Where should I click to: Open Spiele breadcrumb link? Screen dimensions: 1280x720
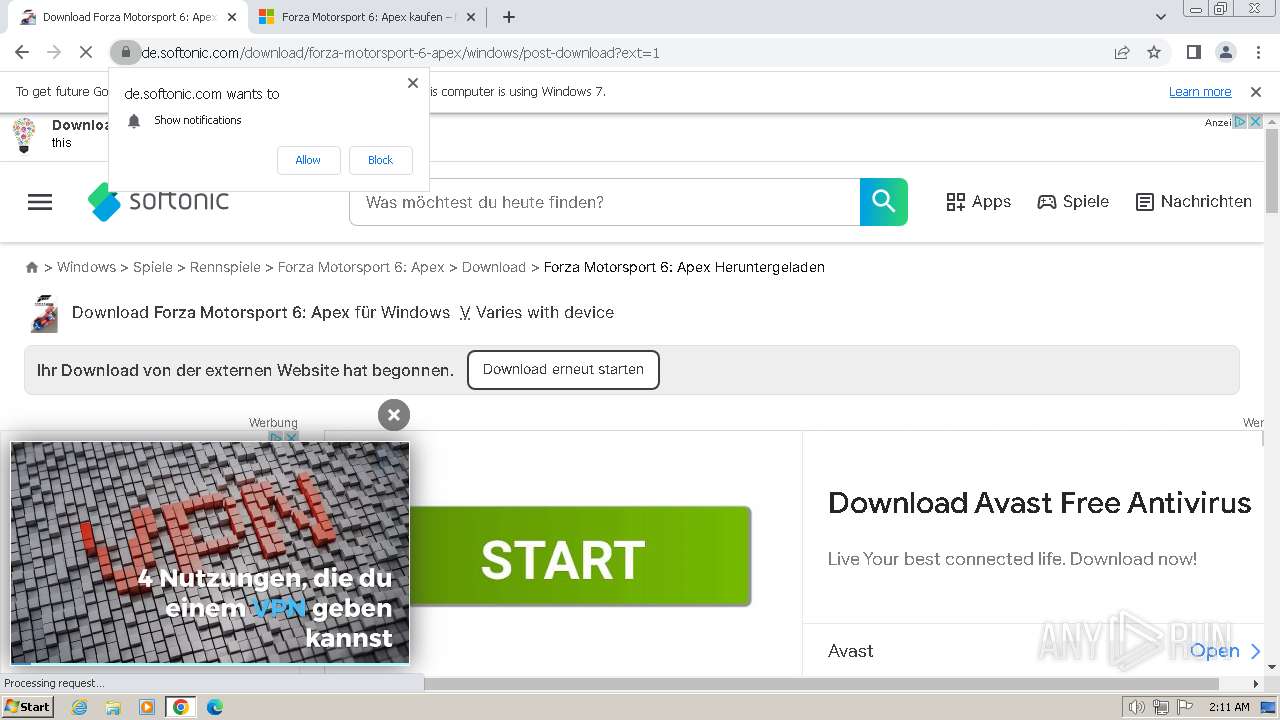[153, 267]
